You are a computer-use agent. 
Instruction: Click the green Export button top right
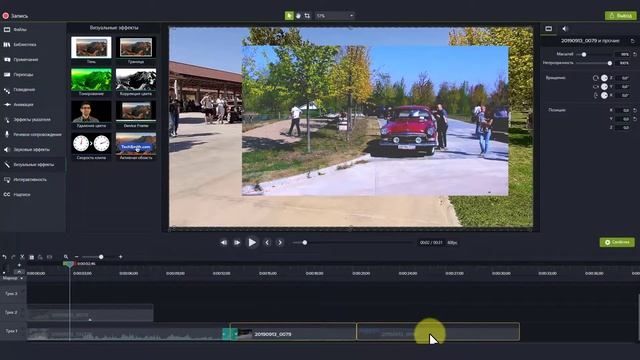click(x=620, y=16)
